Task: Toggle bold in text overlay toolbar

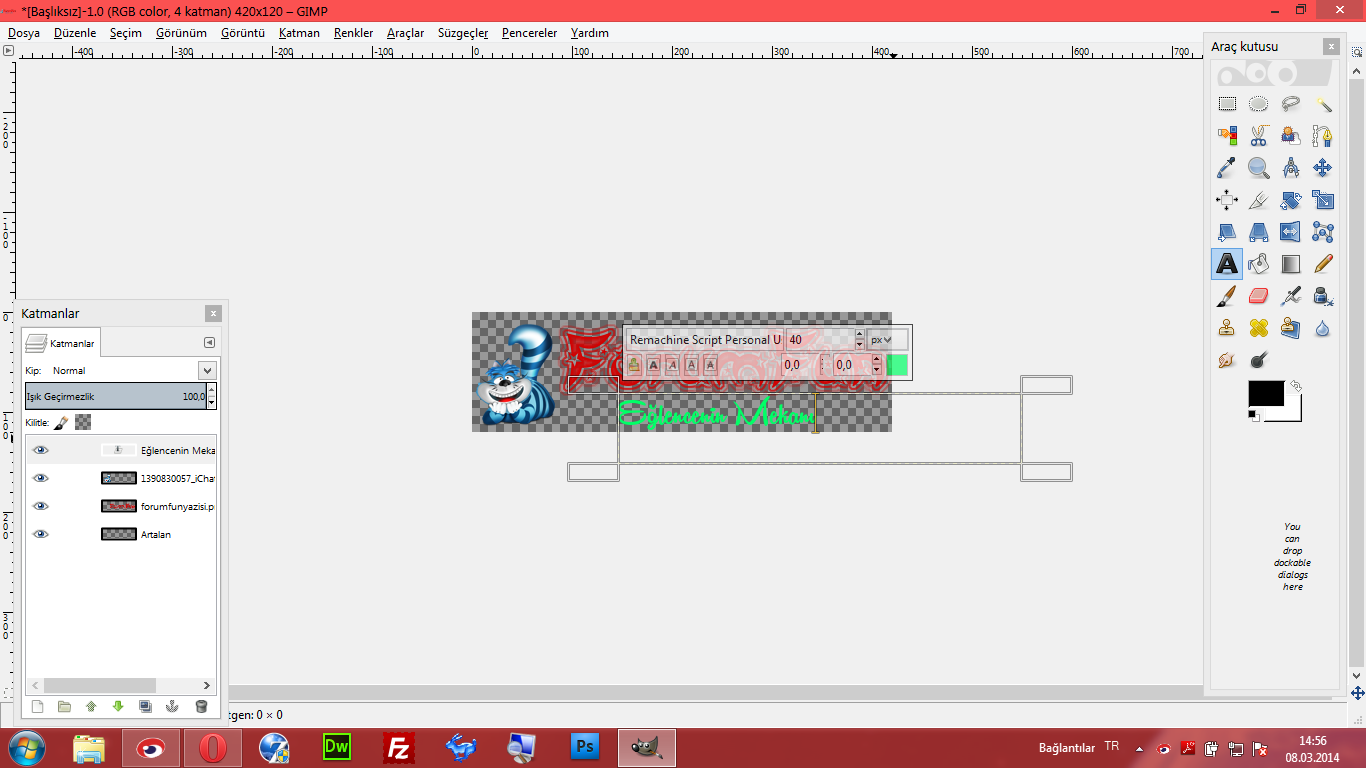Action: [653, 365]
